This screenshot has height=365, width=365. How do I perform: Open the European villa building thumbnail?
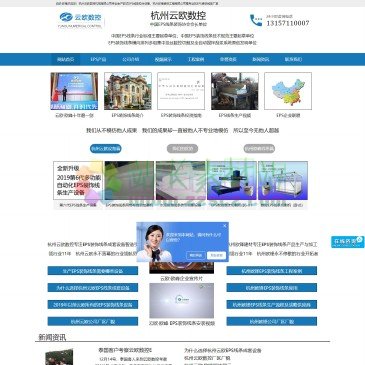click(128, 91)
